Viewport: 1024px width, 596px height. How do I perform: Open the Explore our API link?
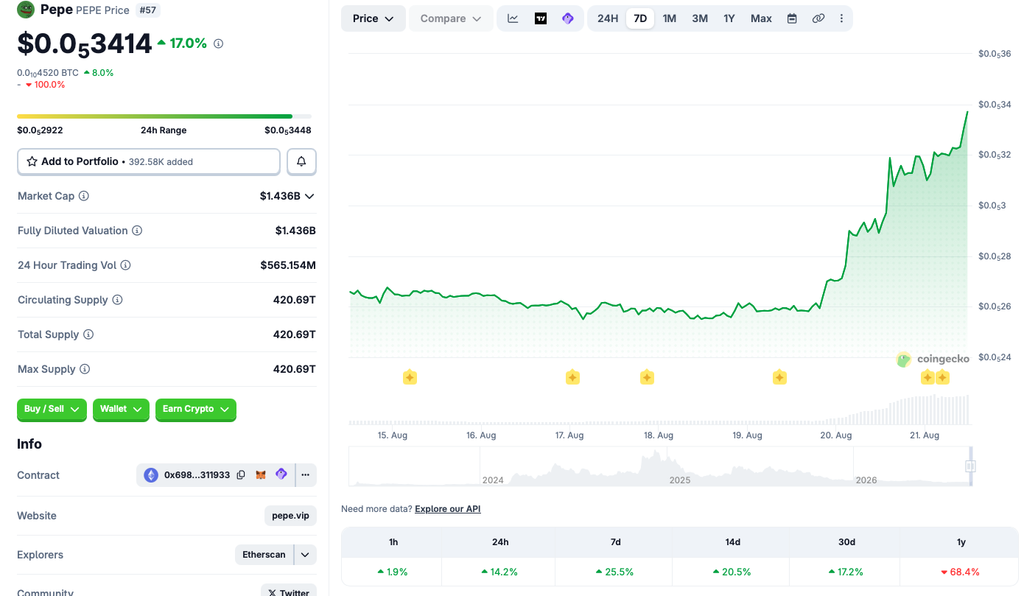pos(447,509)
